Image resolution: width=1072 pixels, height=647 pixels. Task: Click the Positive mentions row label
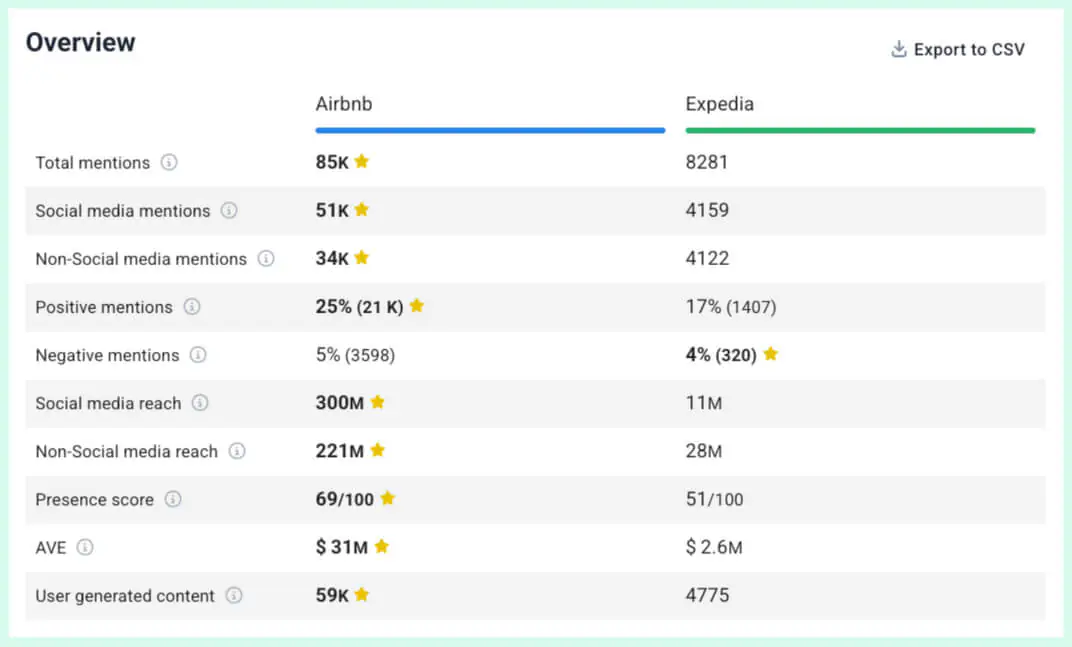[x=104, y=307]
